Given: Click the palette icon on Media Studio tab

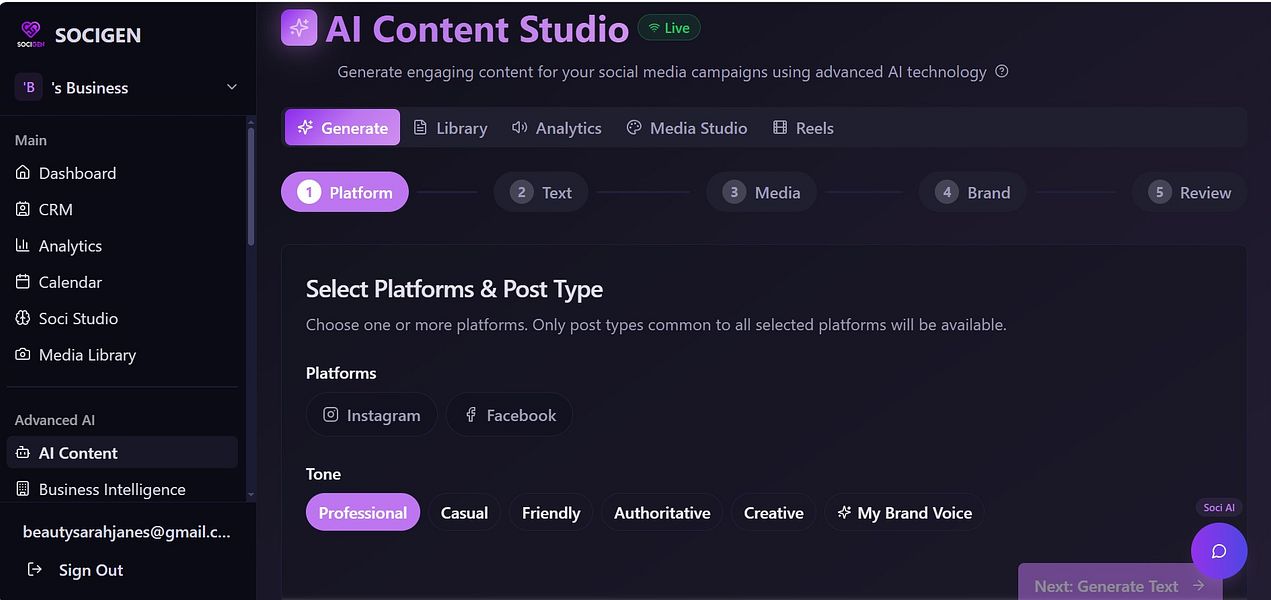Looking at the screenshot, I should (634, 127).
